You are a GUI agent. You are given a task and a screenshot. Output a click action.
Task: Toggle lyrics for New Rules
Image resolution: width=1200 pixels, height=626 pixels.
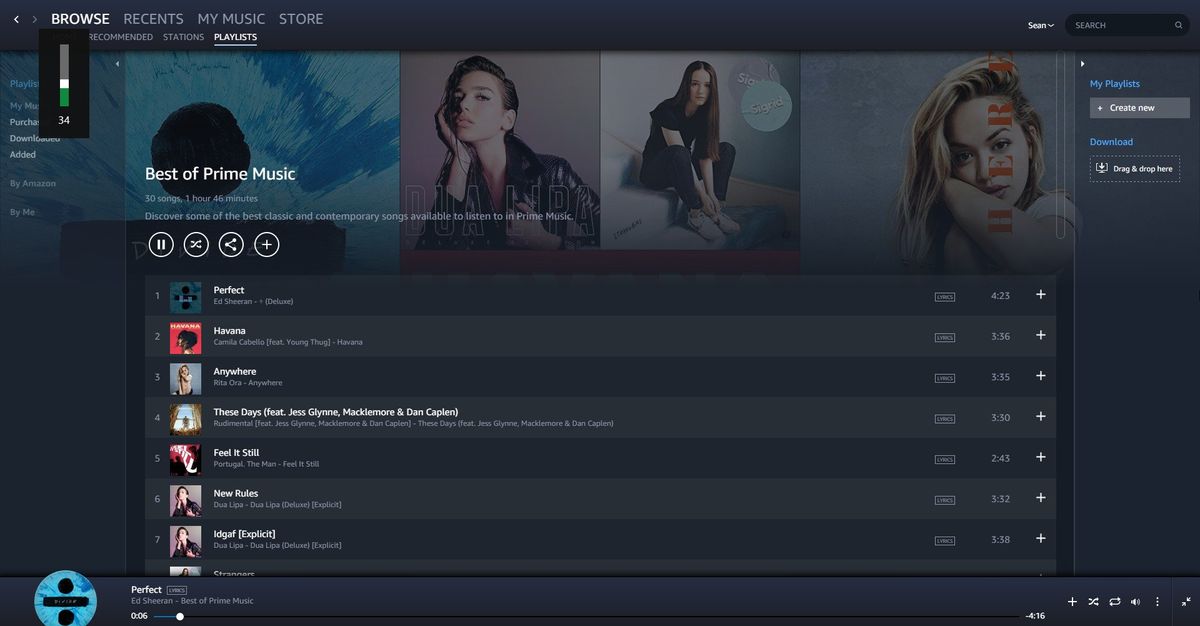point(944,497)
